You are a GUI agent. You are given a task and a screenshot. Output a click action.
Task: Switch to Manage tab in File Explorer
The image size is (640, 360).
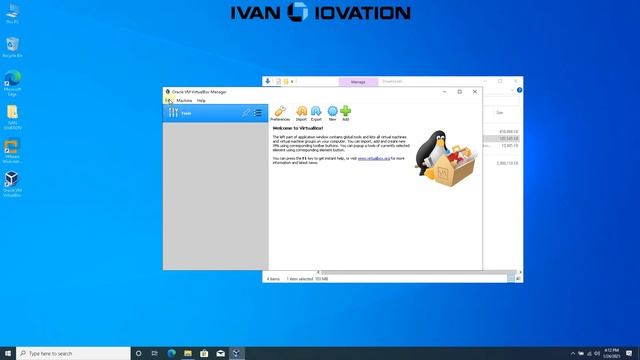click(358, 82)
